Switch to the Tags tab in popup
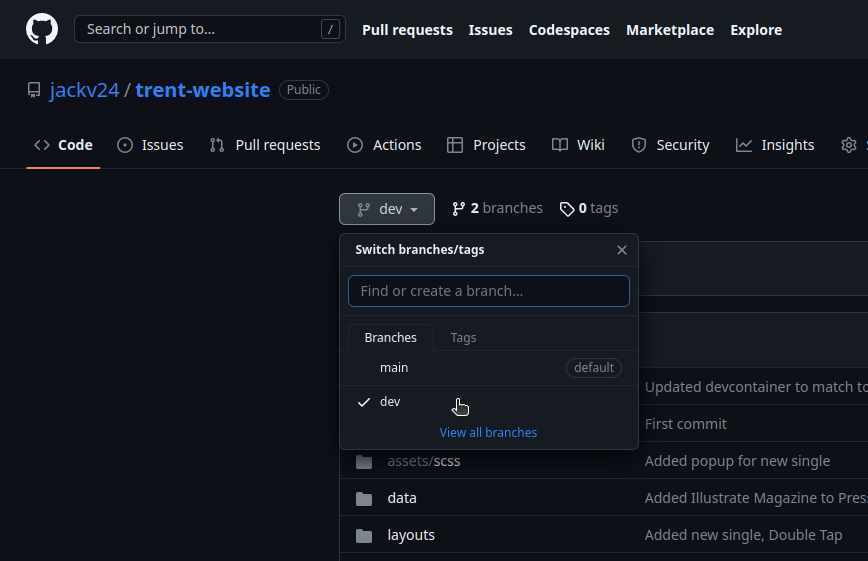Image resolution: width=868 pixels, height=561 pixels. pyautogui.click(x=463, y=337)
